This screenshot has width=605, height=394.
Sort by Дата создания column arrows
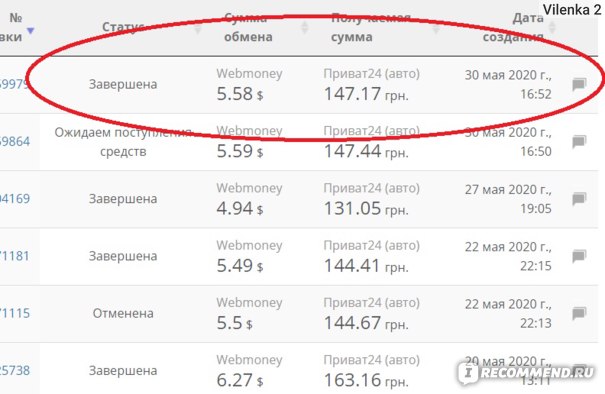pyautogui.click(x=552, y=28)
